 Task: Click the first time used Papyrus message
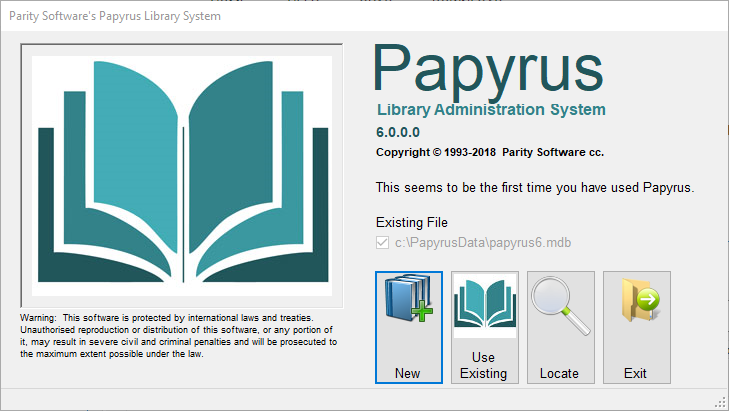pos(535,187)
